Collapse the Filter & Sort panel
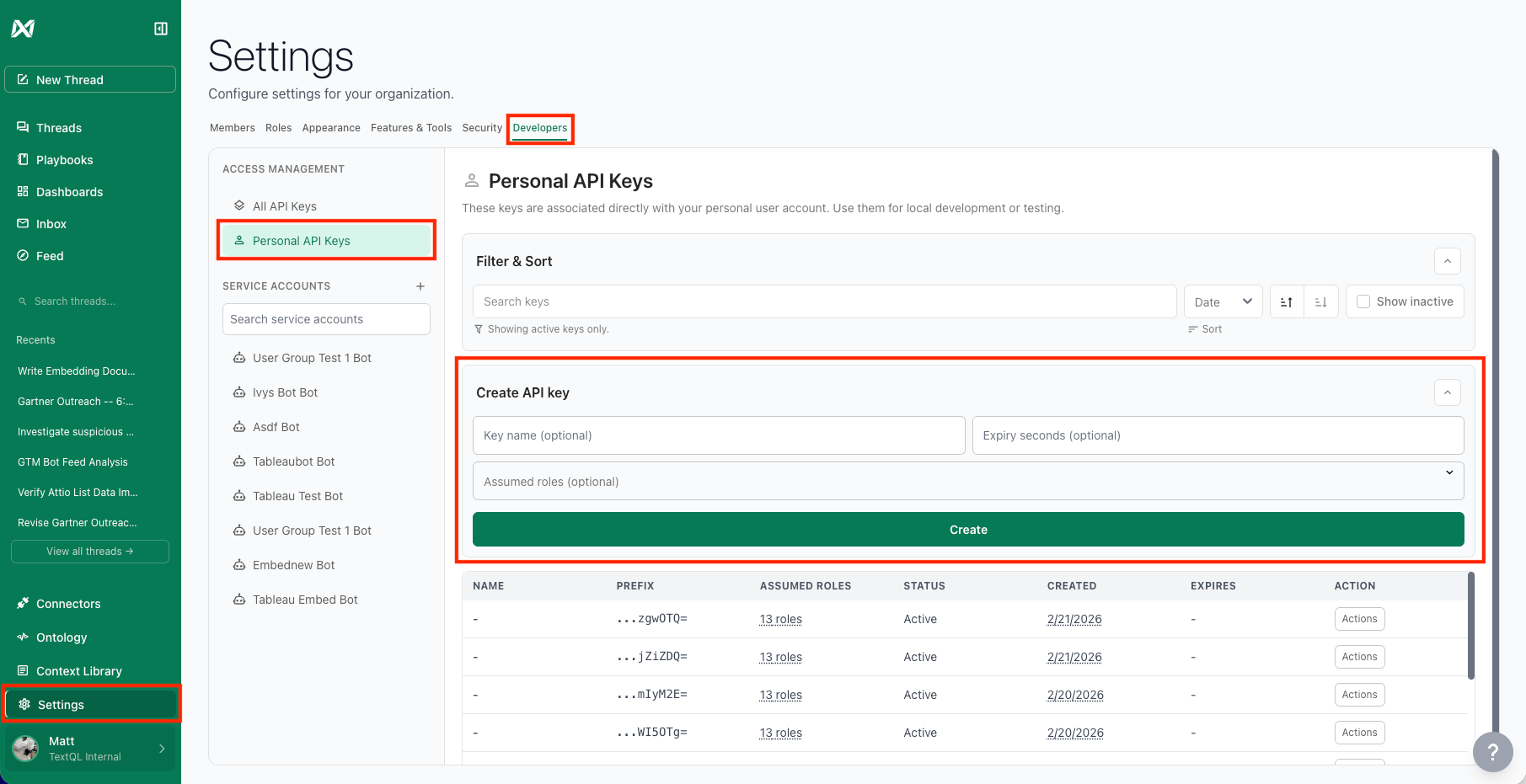This screenshot has height=784, width=1526. click(x=1448, y=261)
